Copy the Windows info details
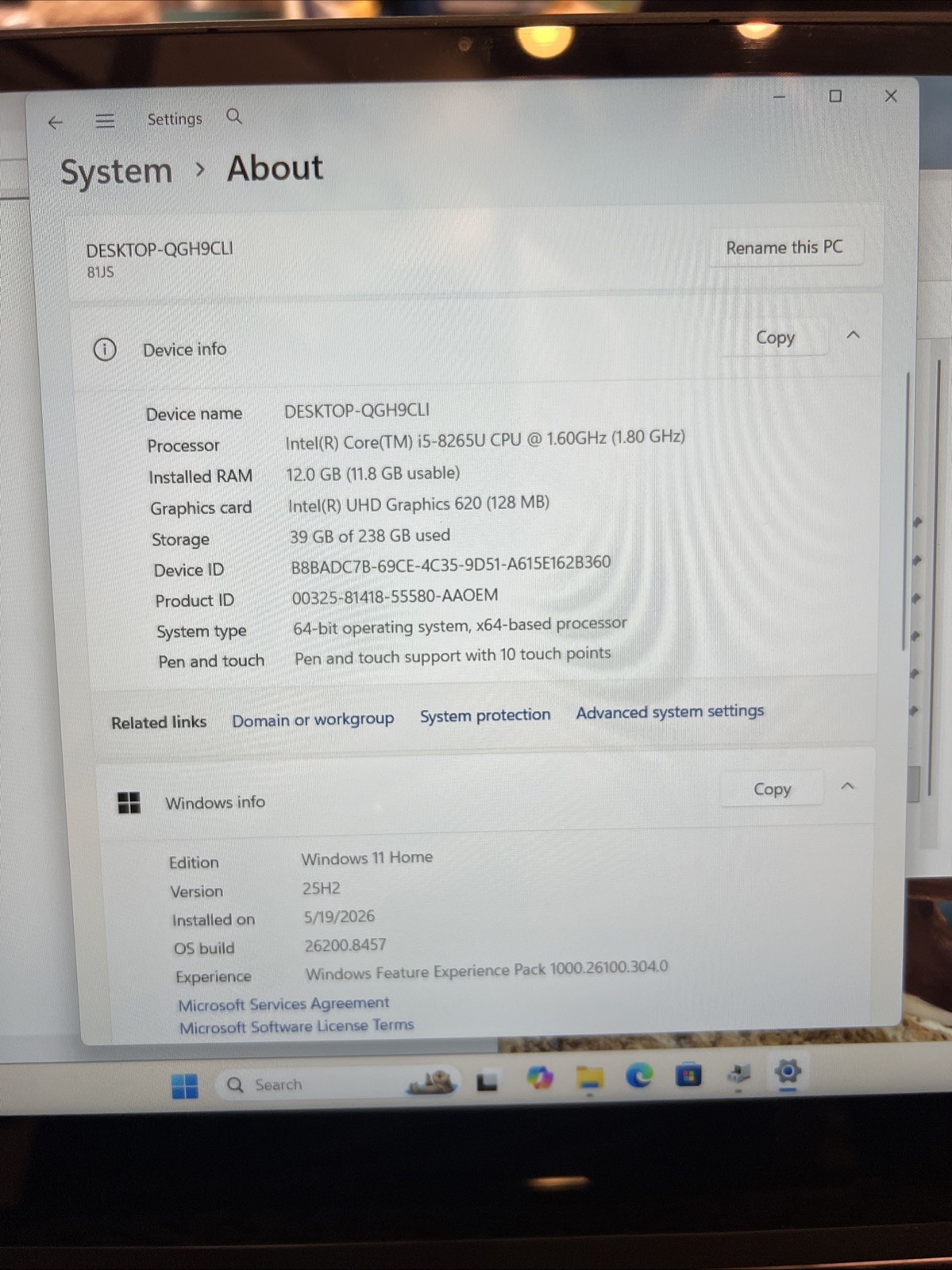This screenshot has width=952, height=1270. tap(772, 789)
